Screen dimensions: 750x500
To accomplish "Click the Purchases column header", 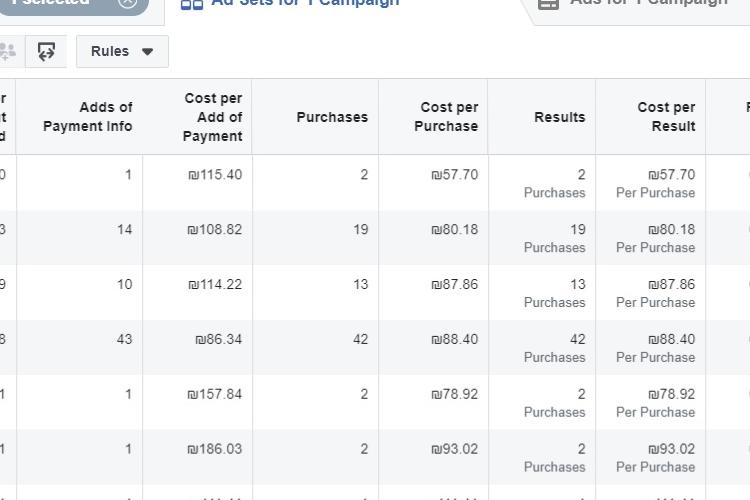I will coord(332,117).
